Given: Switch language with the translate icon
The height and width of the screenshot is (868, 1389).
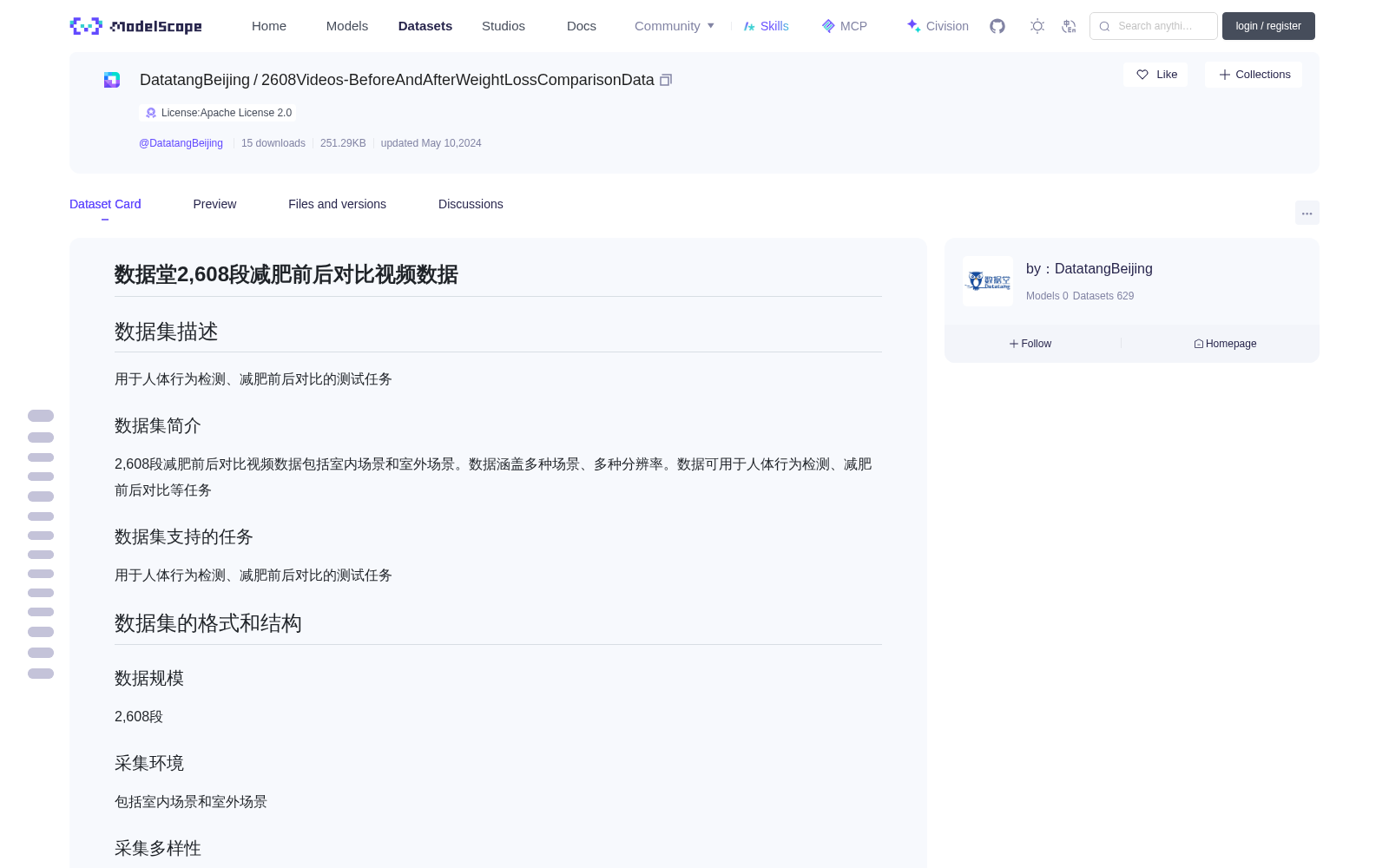Looking at the screenshot, I should pos(1070,26).
